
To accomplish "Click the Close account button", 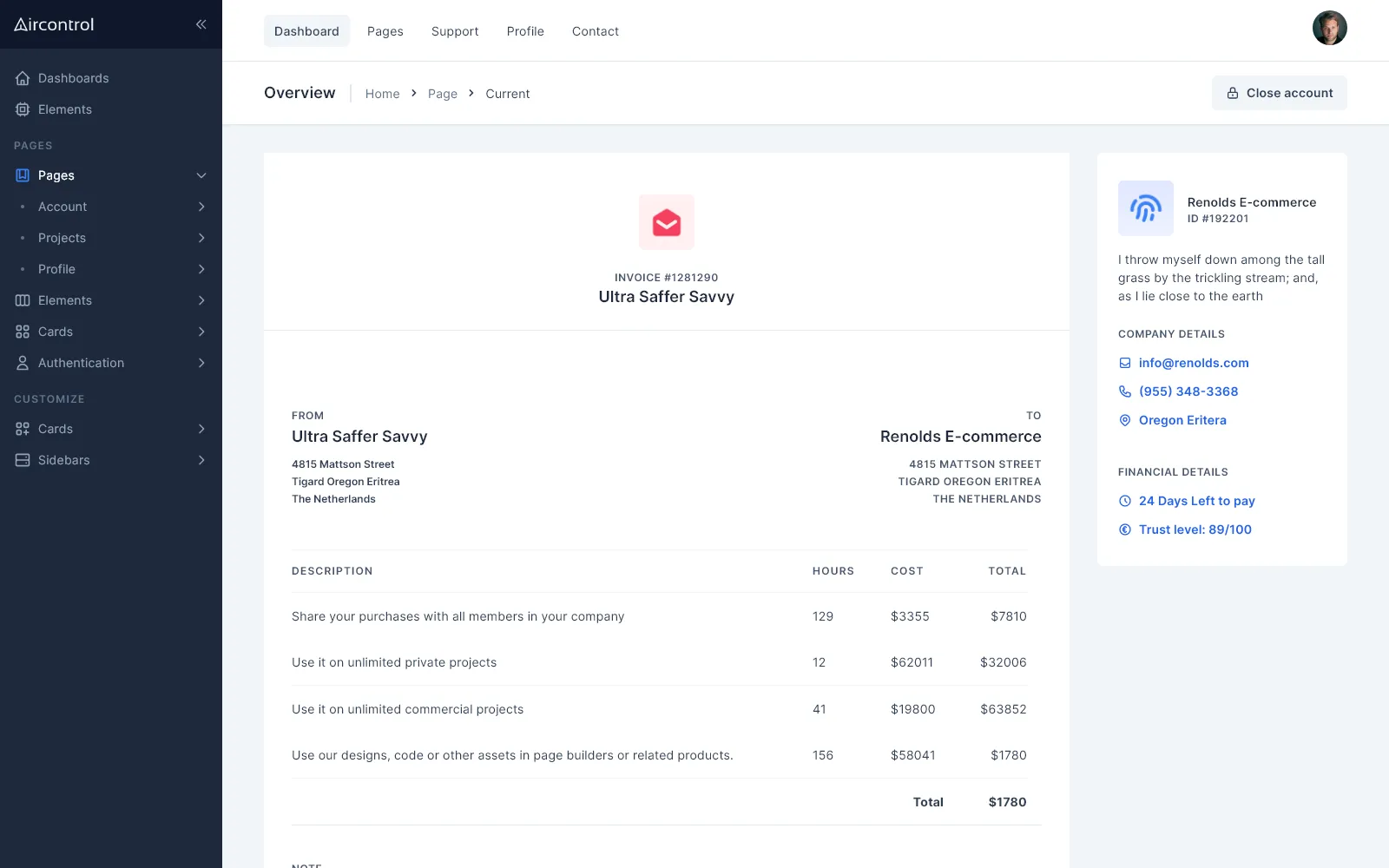I will (x=1280, y=93).
